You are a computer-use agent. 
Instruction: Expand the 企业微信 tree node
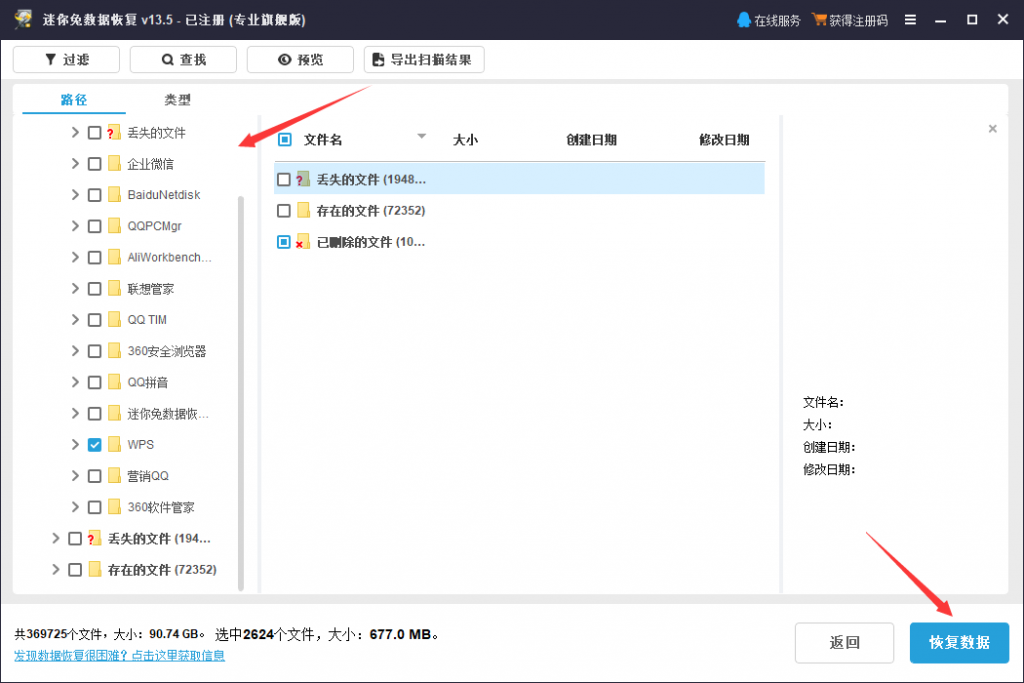click(x=75, y=164)
